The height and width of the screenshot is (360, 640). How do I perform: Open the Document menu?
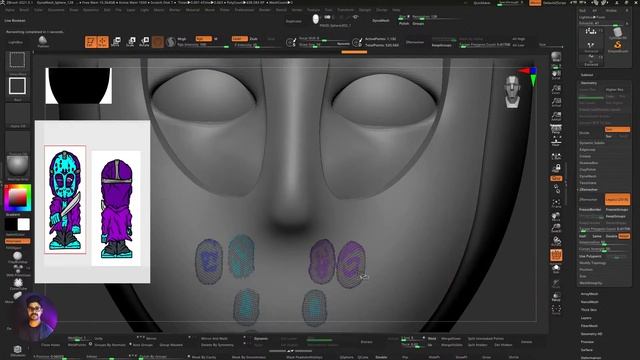[x=56, y=10]
